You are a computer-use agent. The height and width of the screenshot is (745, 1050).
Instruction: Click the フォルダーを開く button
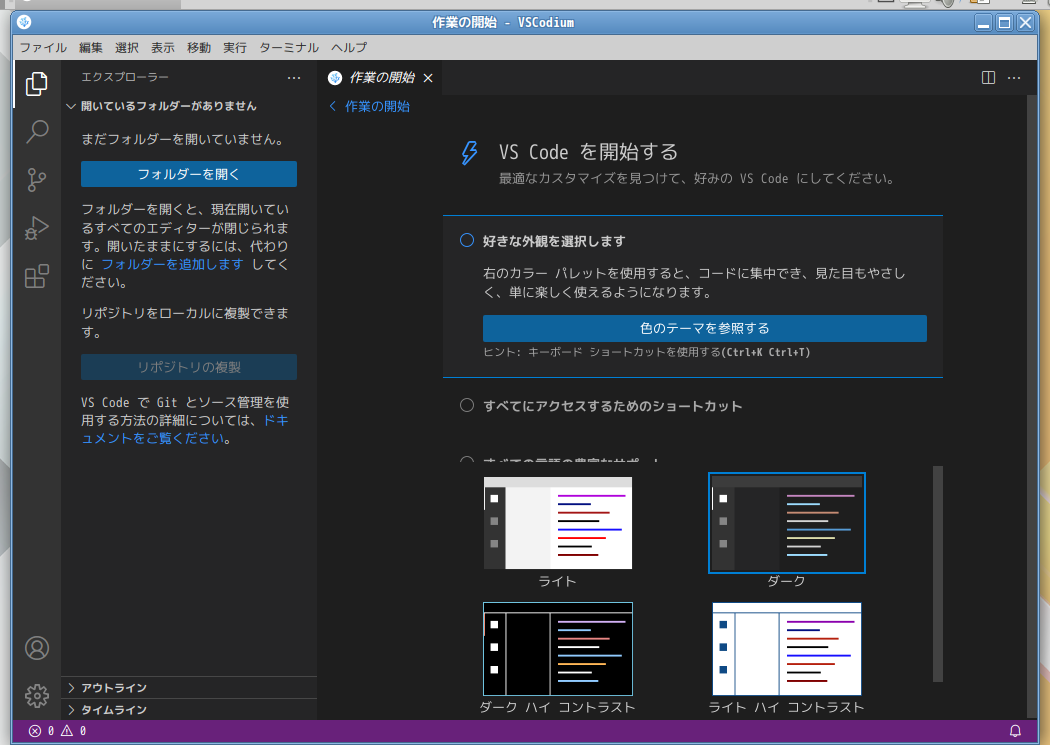click(189, 174)
